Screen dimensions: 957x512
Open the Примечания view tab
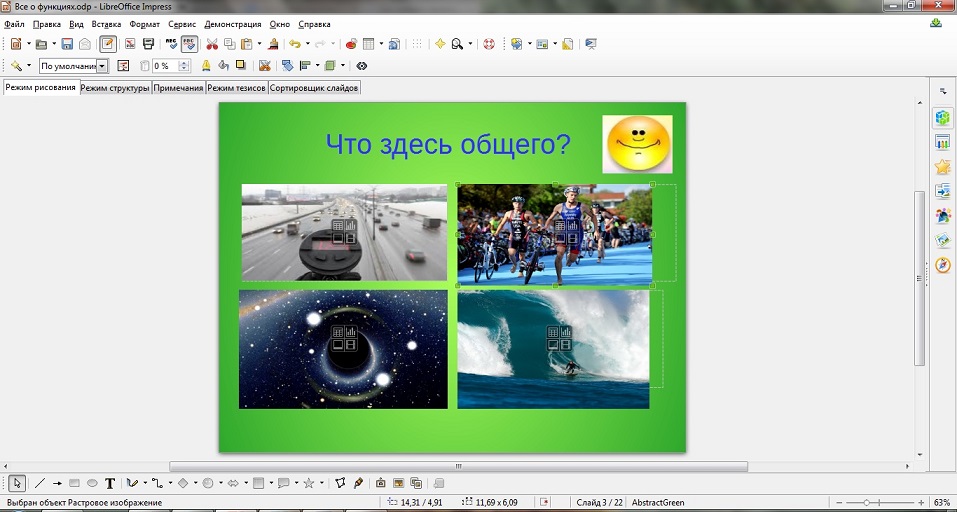pos(178,88)
